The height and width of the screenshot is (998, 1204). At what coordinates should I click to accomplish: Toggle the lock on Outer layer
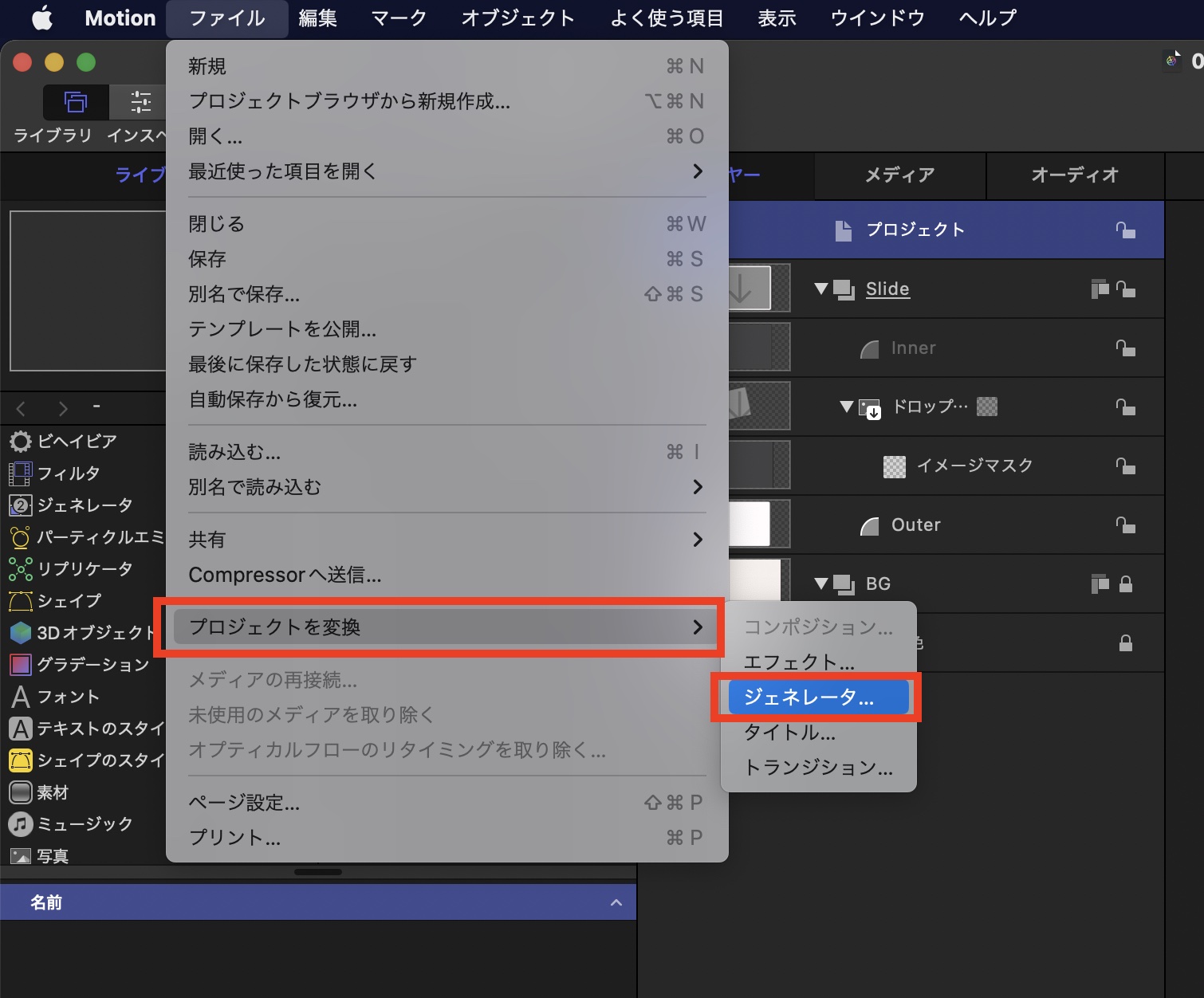click(x=1125, y=525)
